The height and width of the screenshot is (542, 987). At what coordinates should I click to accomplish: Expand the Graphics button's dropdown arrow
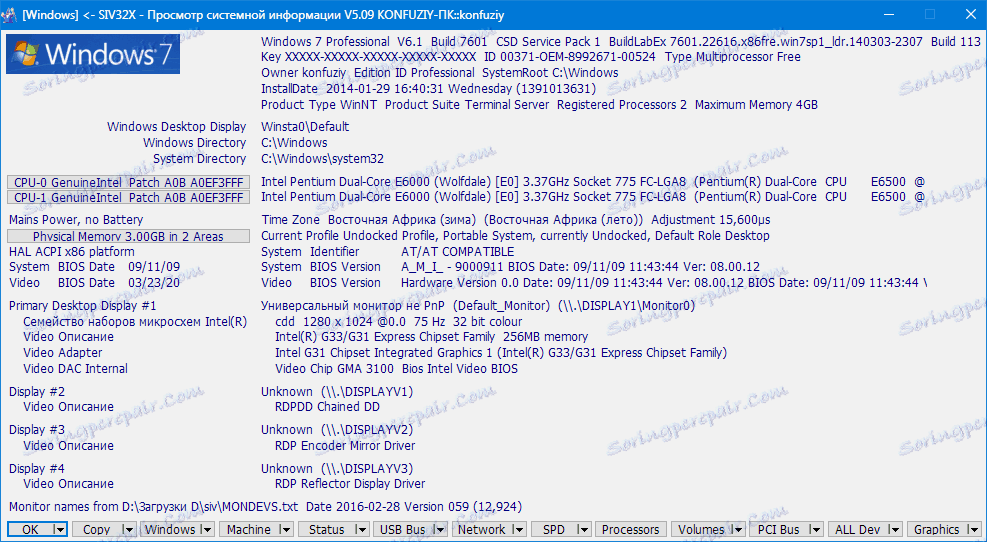tap(974, 529)
